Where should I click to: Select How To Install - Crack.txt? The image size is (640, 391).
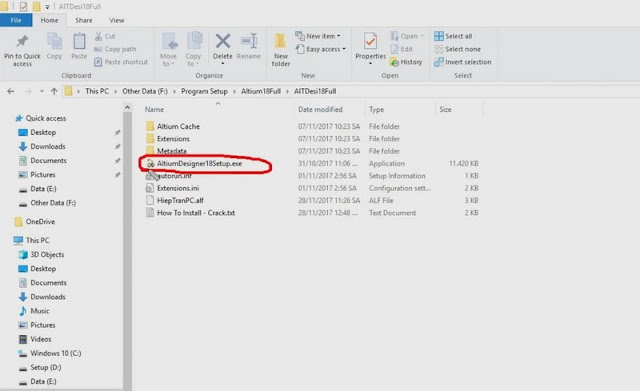196,213
